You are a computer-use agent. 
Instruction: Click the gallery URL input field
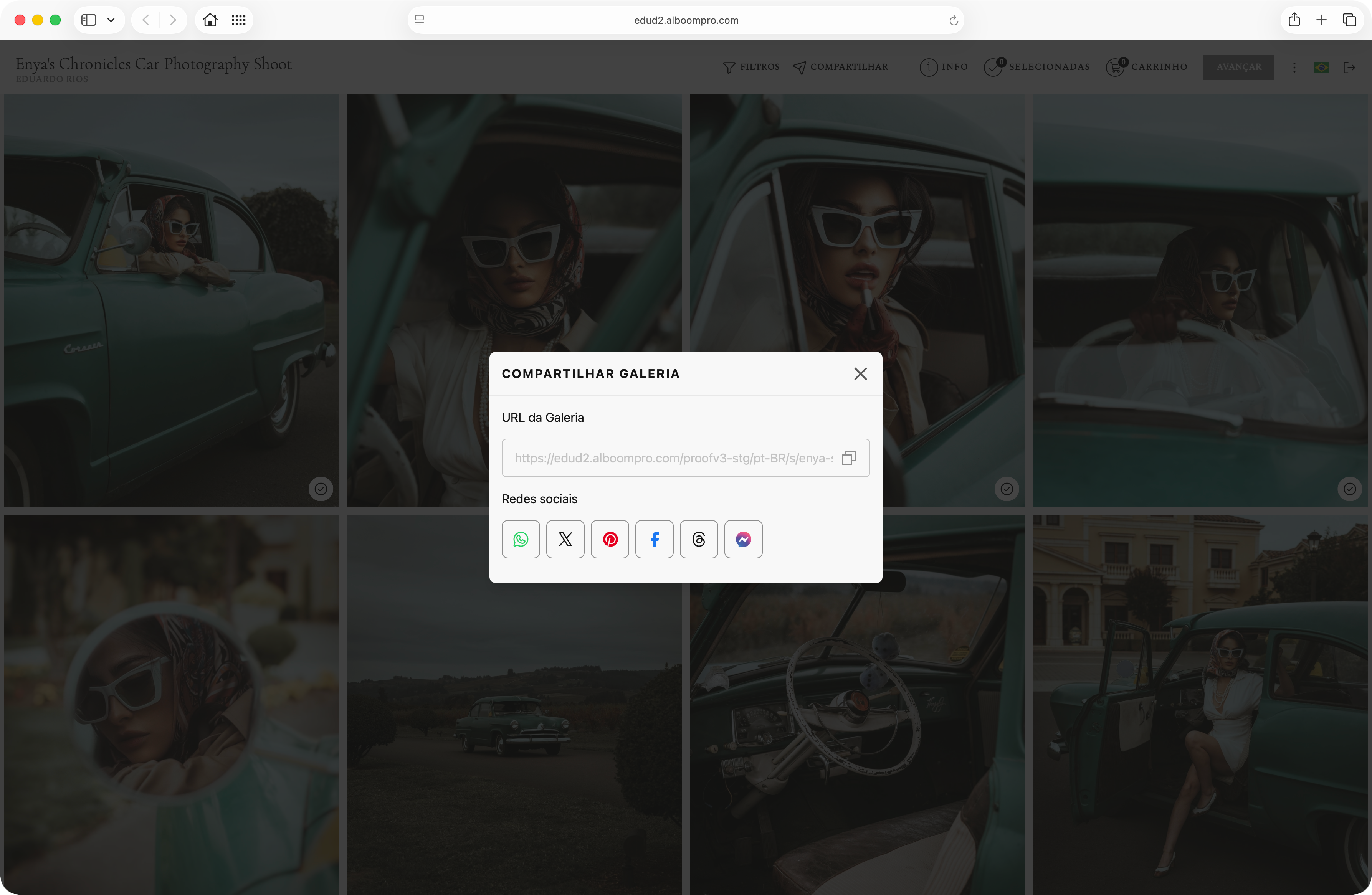[685, 458]
